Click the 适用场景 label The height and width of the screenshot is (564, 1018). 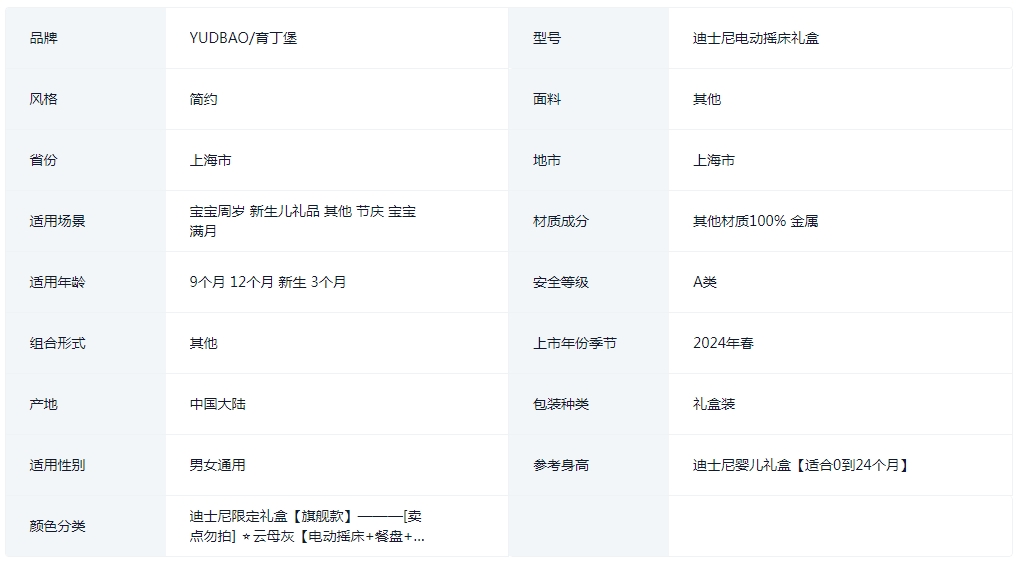point(57,221)
